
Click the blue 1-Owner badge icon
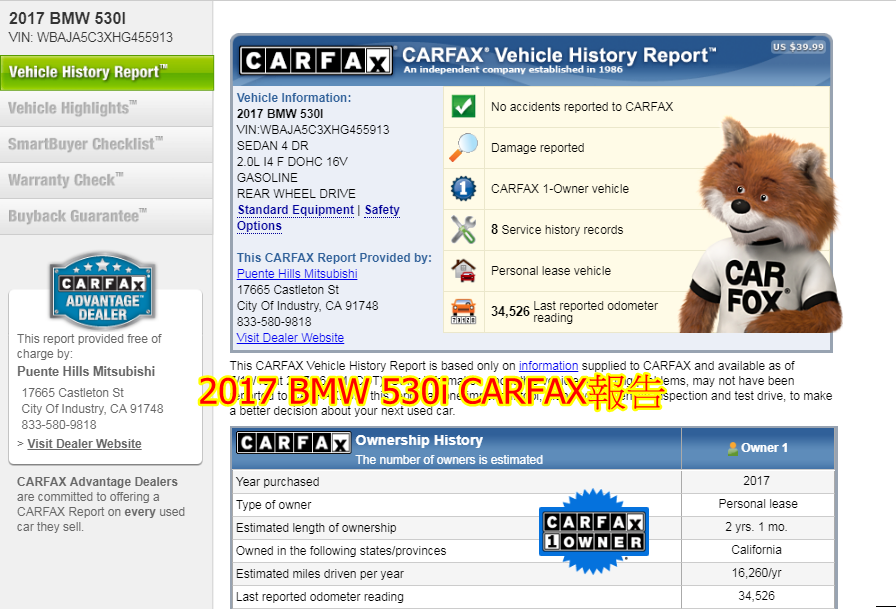tap(463, 189)
